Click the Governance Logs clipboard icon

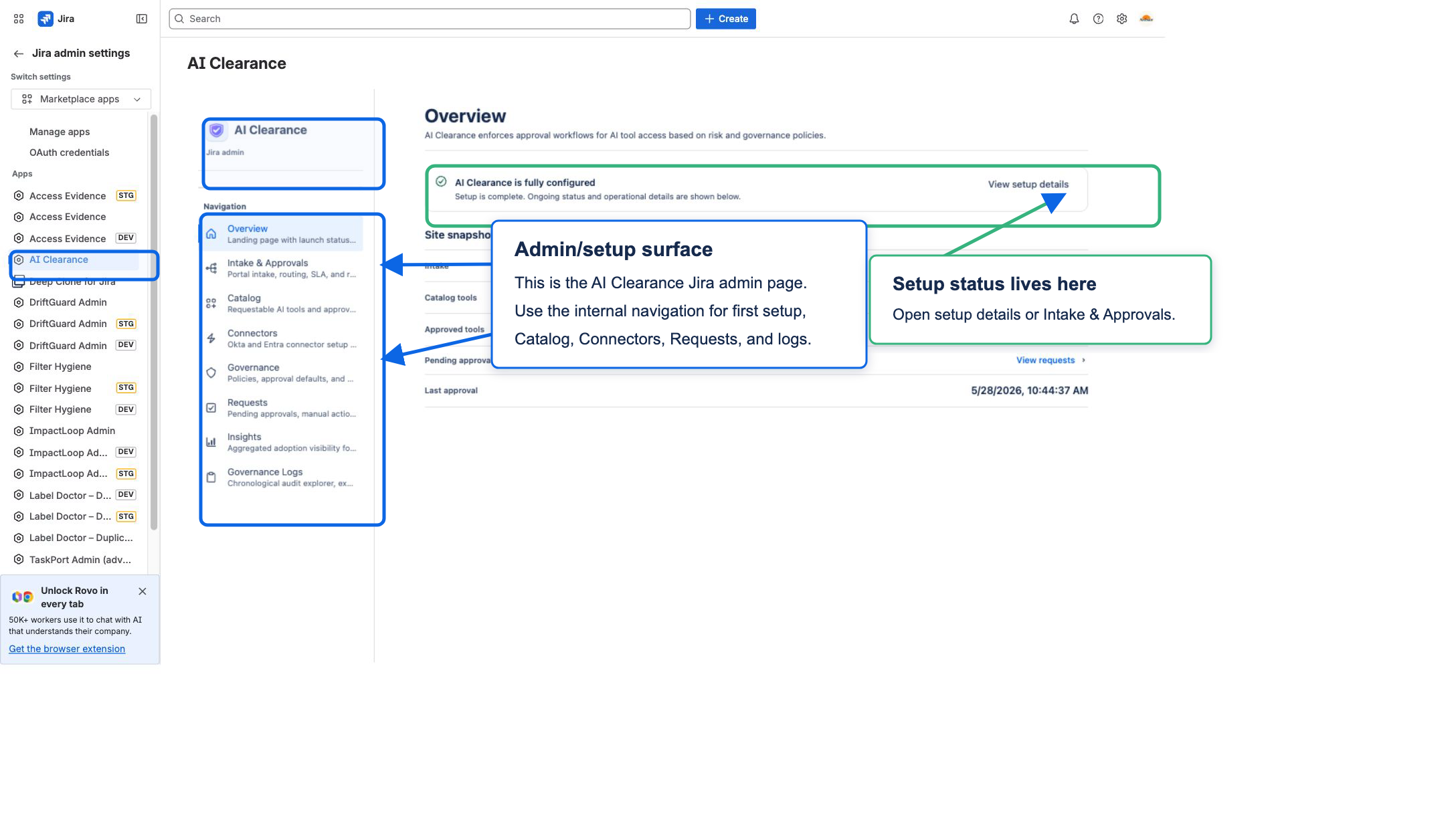tap(211, 477)
